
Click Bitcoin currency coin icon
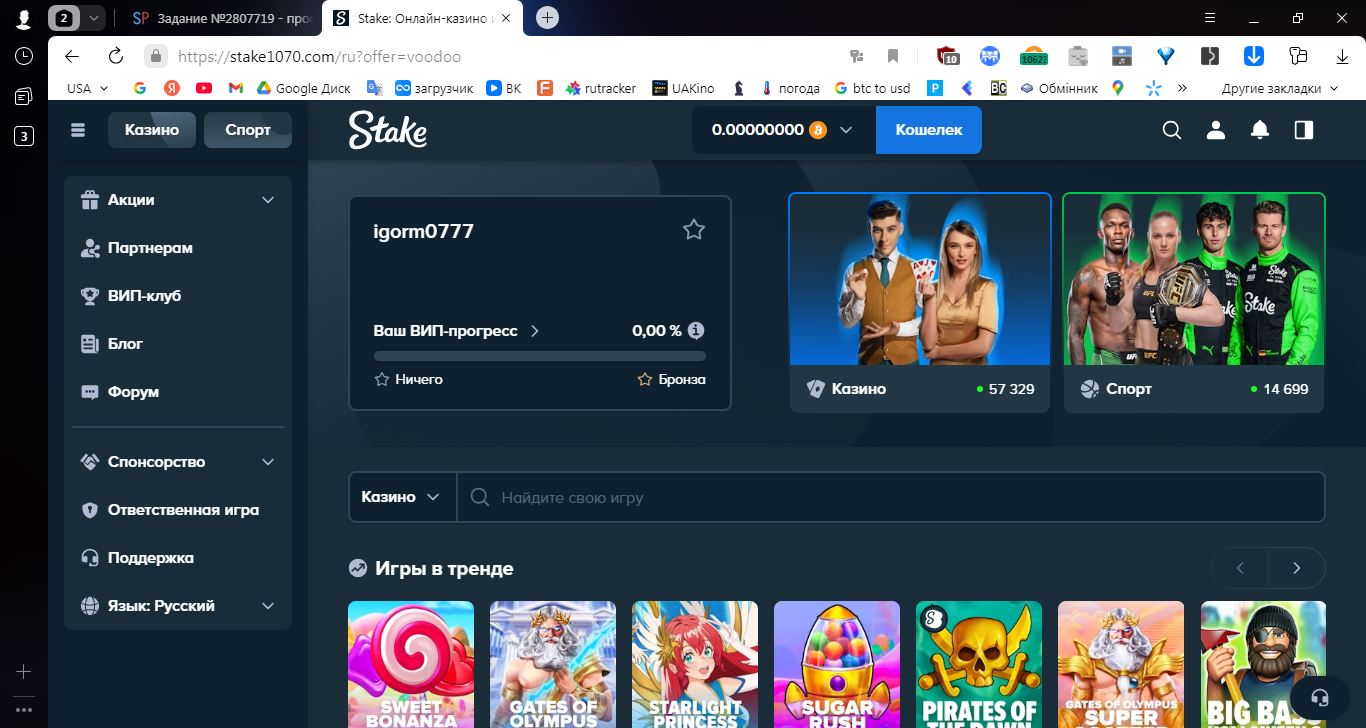(x=818, y=130)
